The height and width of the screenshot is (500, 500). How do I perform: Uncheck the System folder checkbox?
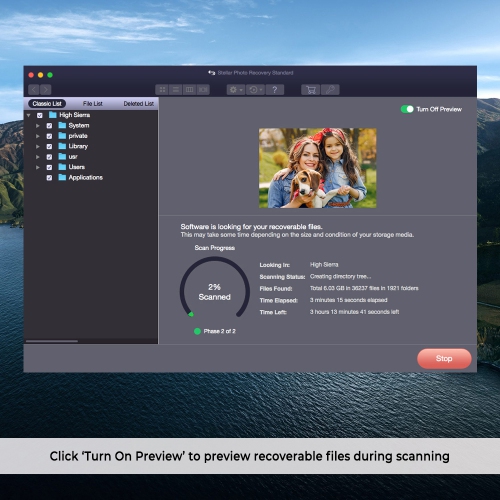point(49,126)
